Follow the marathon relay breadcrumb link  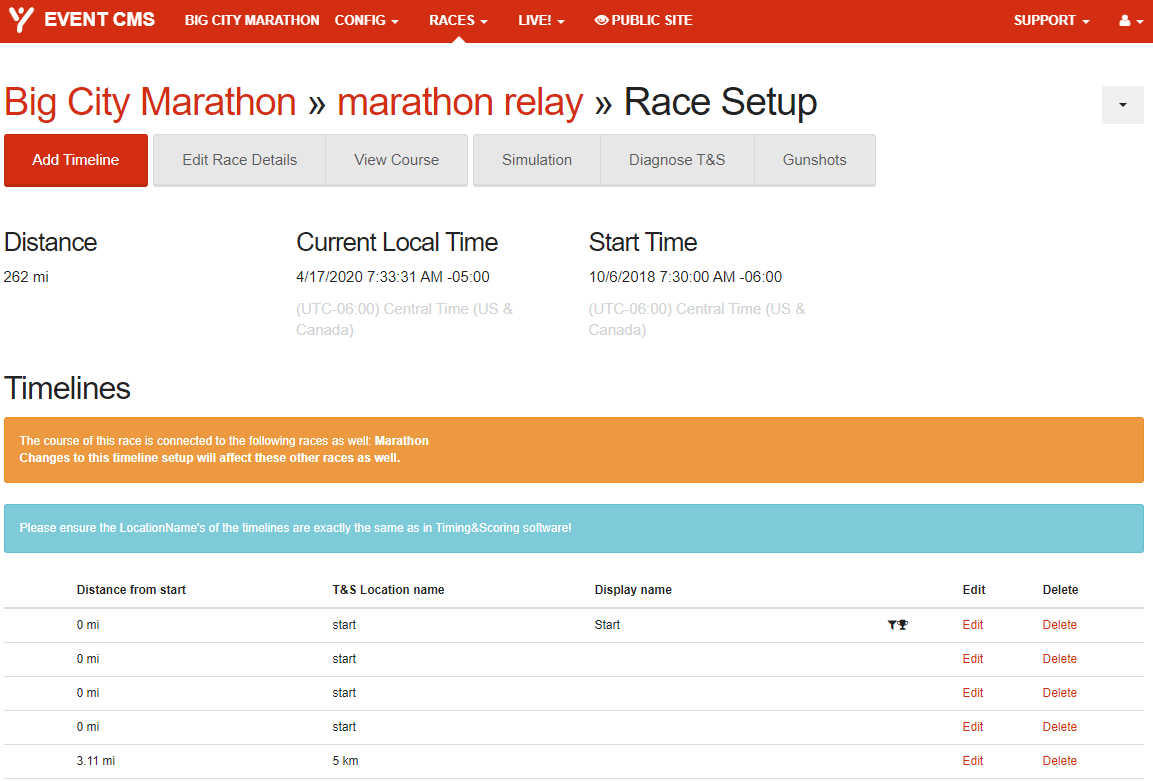click(x=460, y=103)
